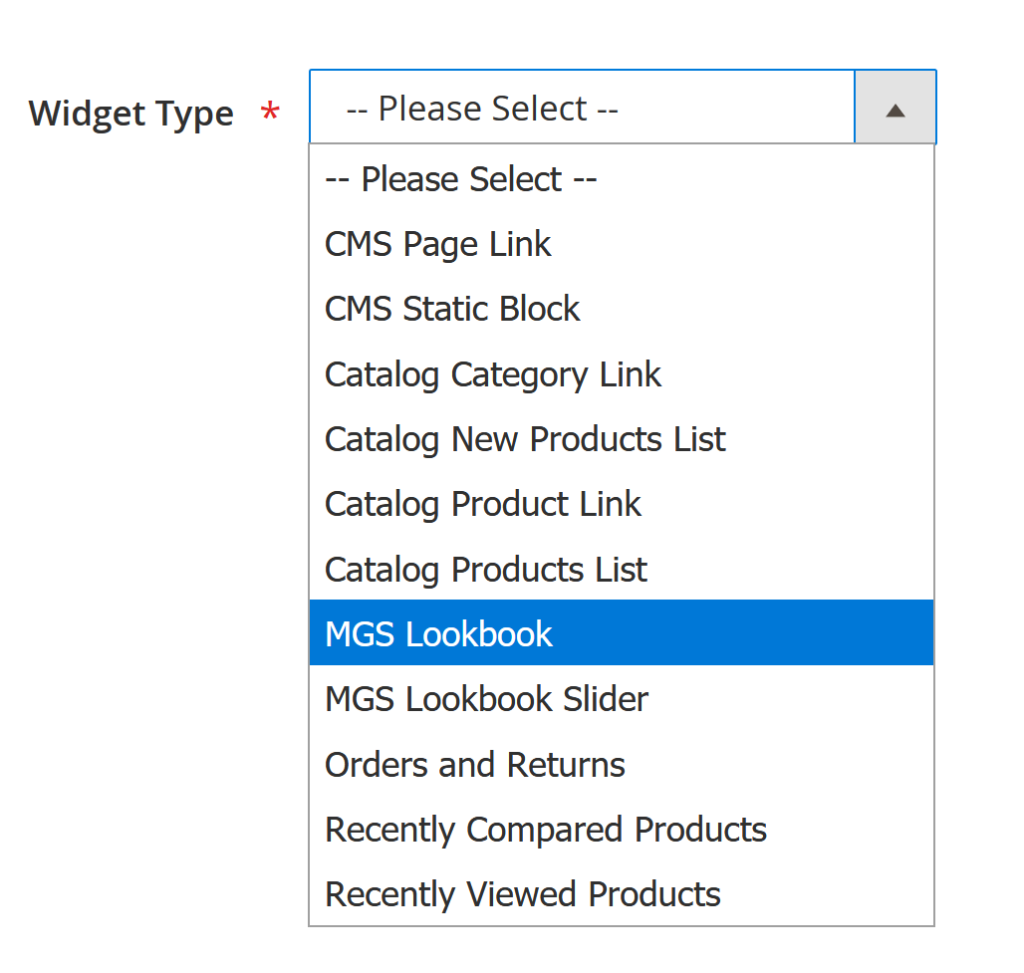Select Recently Viewed Products
This screenshot has width=1024, height=973.
pos(523,894)
